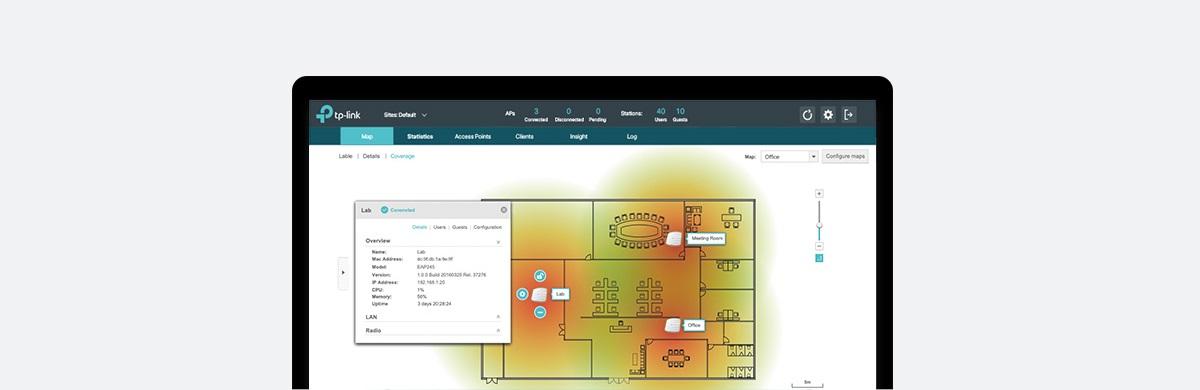The width and height of the screenshot is (1200, 390).
Task: Click the Configure maps button
Action: pyautogui.click(x=845, y=157)
